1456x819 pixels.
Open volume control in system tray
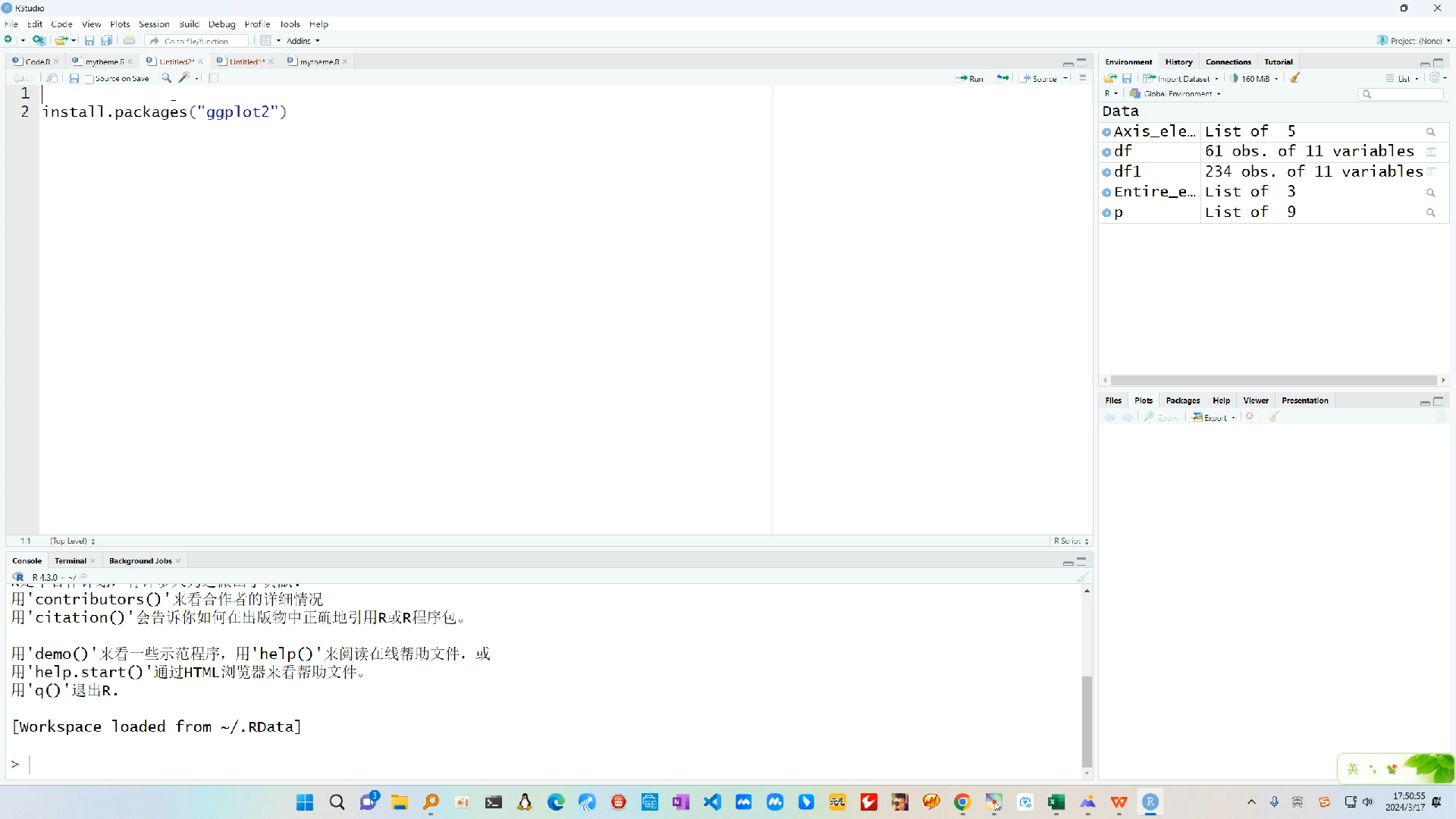click(x=1367, y=802)
